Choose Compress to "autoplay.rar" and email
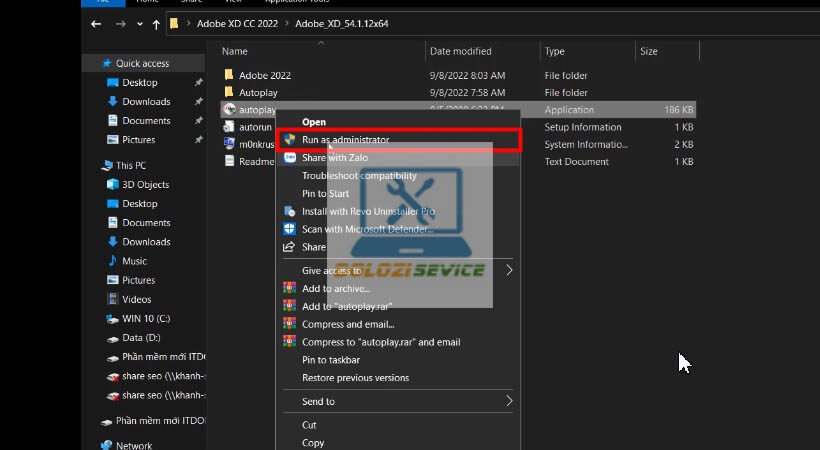This screenshot has height=450, width=820. (x=381, y=342)
